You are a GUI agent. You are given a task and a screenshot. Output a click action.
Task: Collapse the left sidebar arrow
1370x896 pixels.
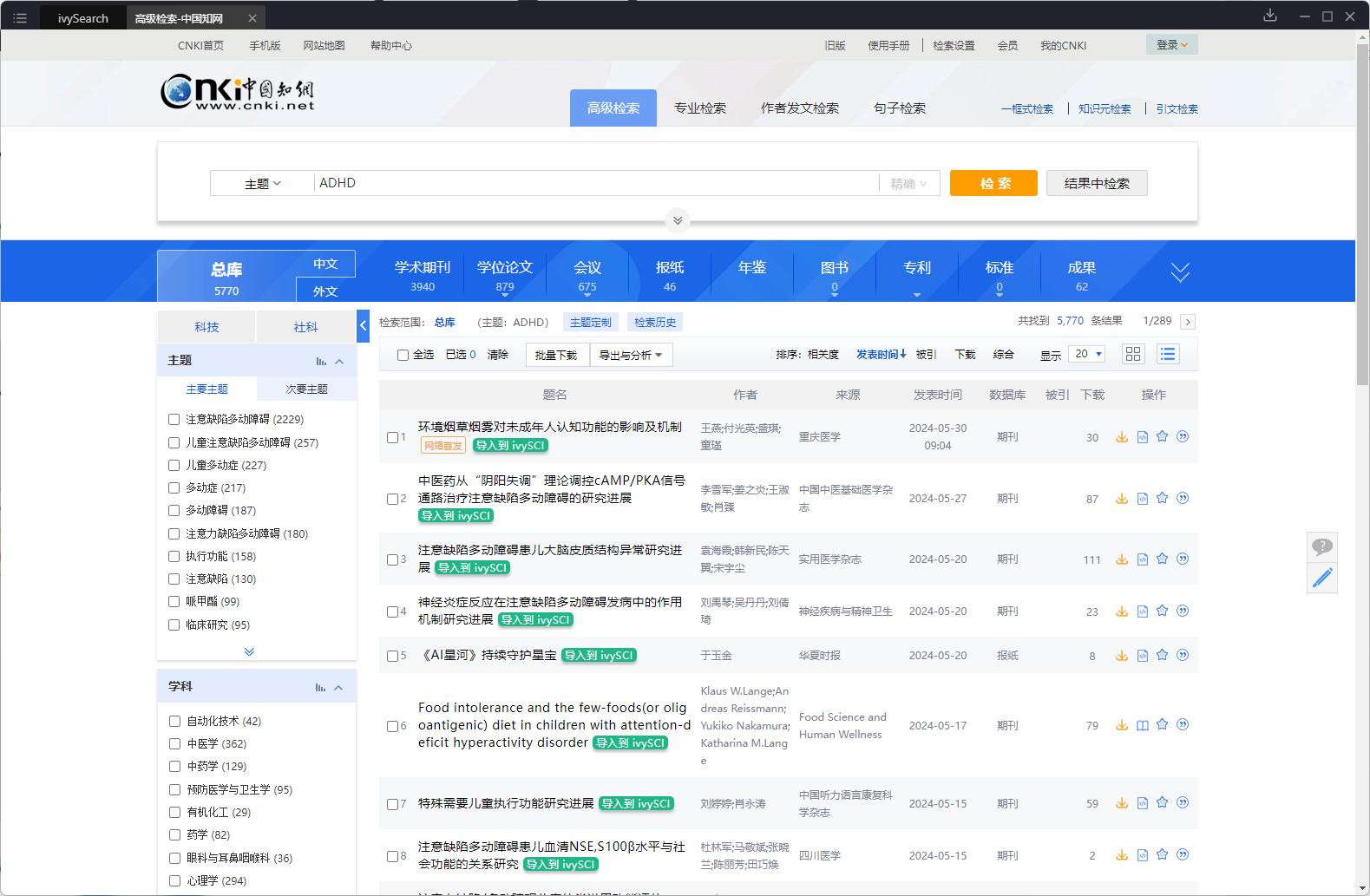[x=363, y=326]
